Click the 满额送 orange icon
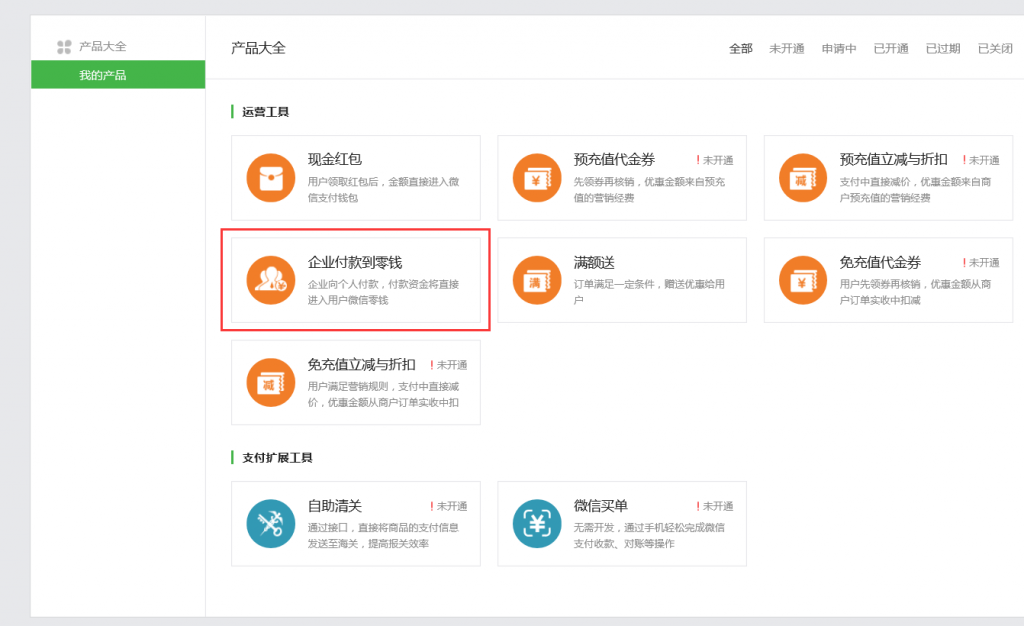 (537, 280)
